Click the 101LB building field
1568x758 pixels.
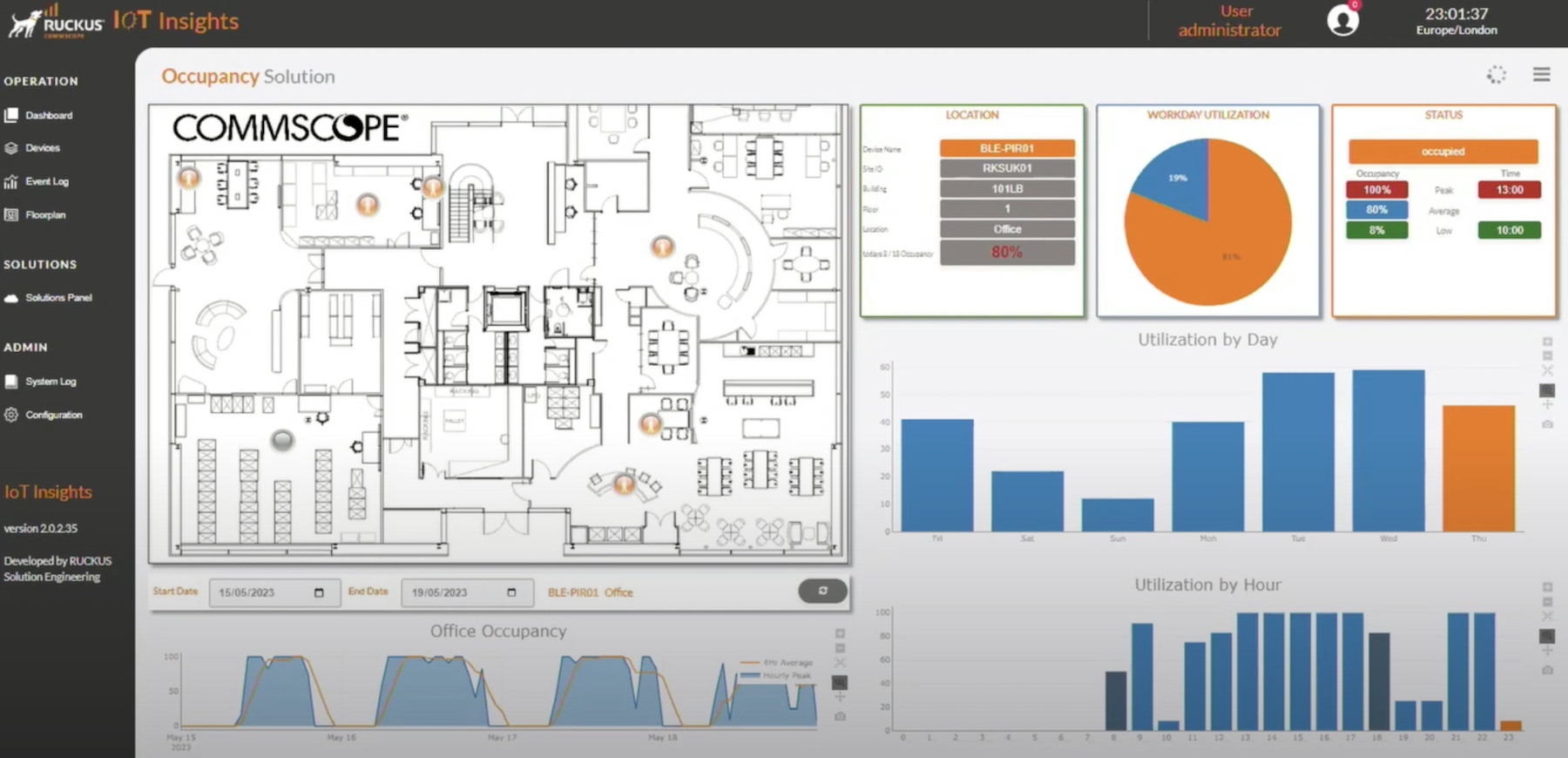tap(1007, 189)
